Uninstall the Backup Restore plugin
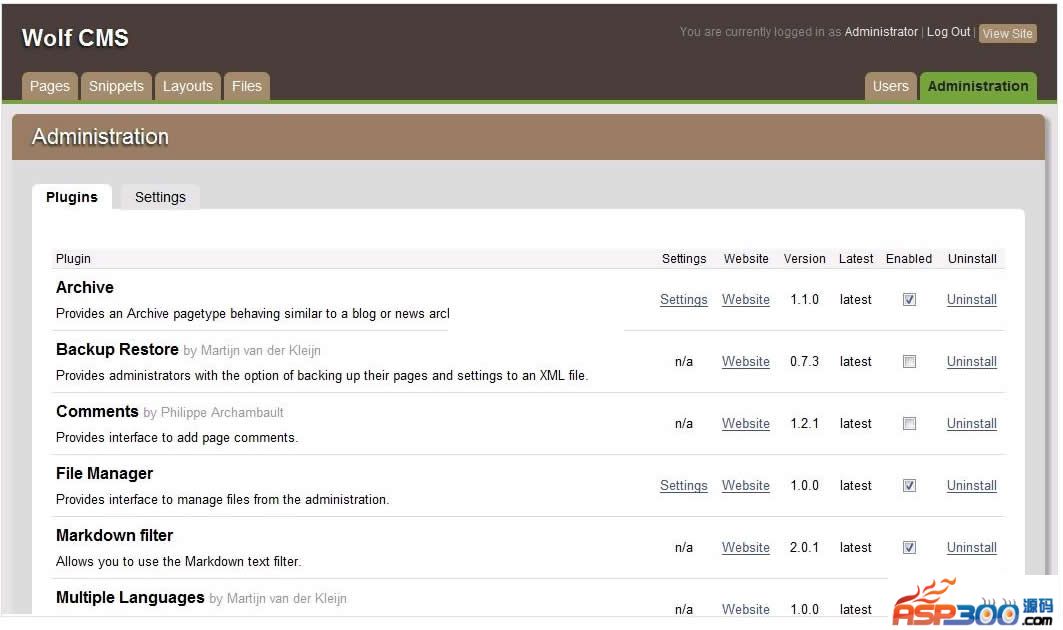This screenshot has height=630, width=1063. (971, 361)
